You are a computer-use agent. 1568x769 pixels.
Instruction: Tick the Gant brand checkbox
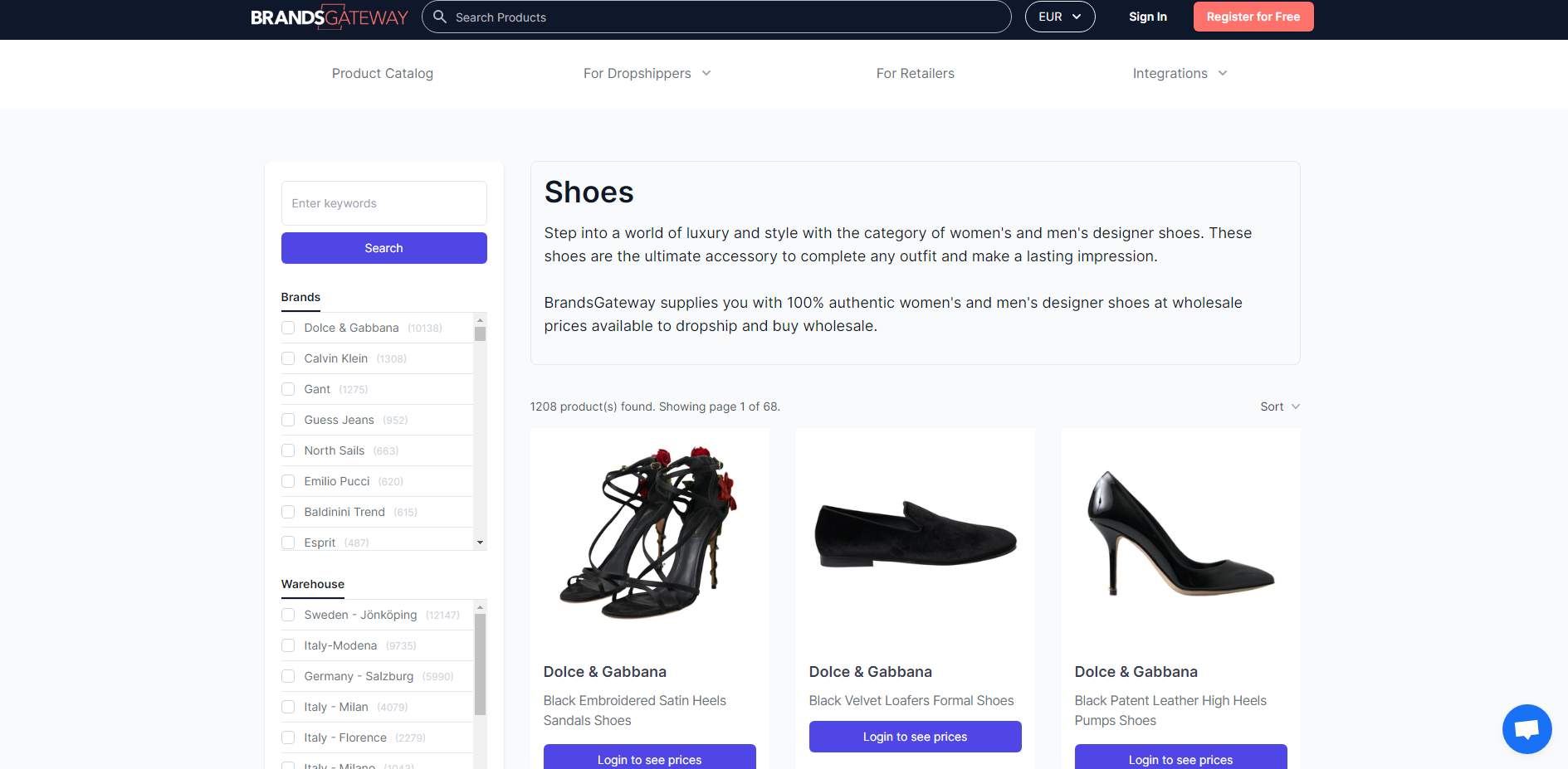pos(288,389)
